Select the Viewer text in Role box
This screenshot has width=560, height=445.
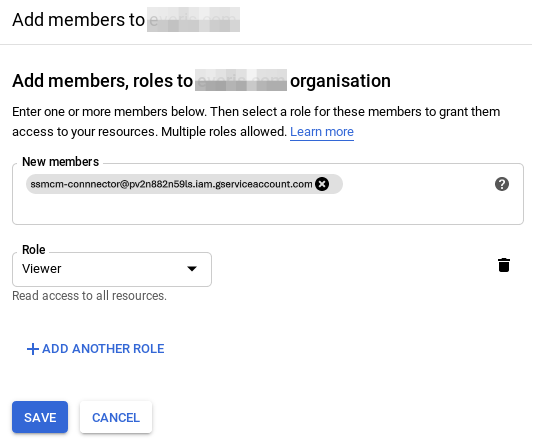pos(41,269)
